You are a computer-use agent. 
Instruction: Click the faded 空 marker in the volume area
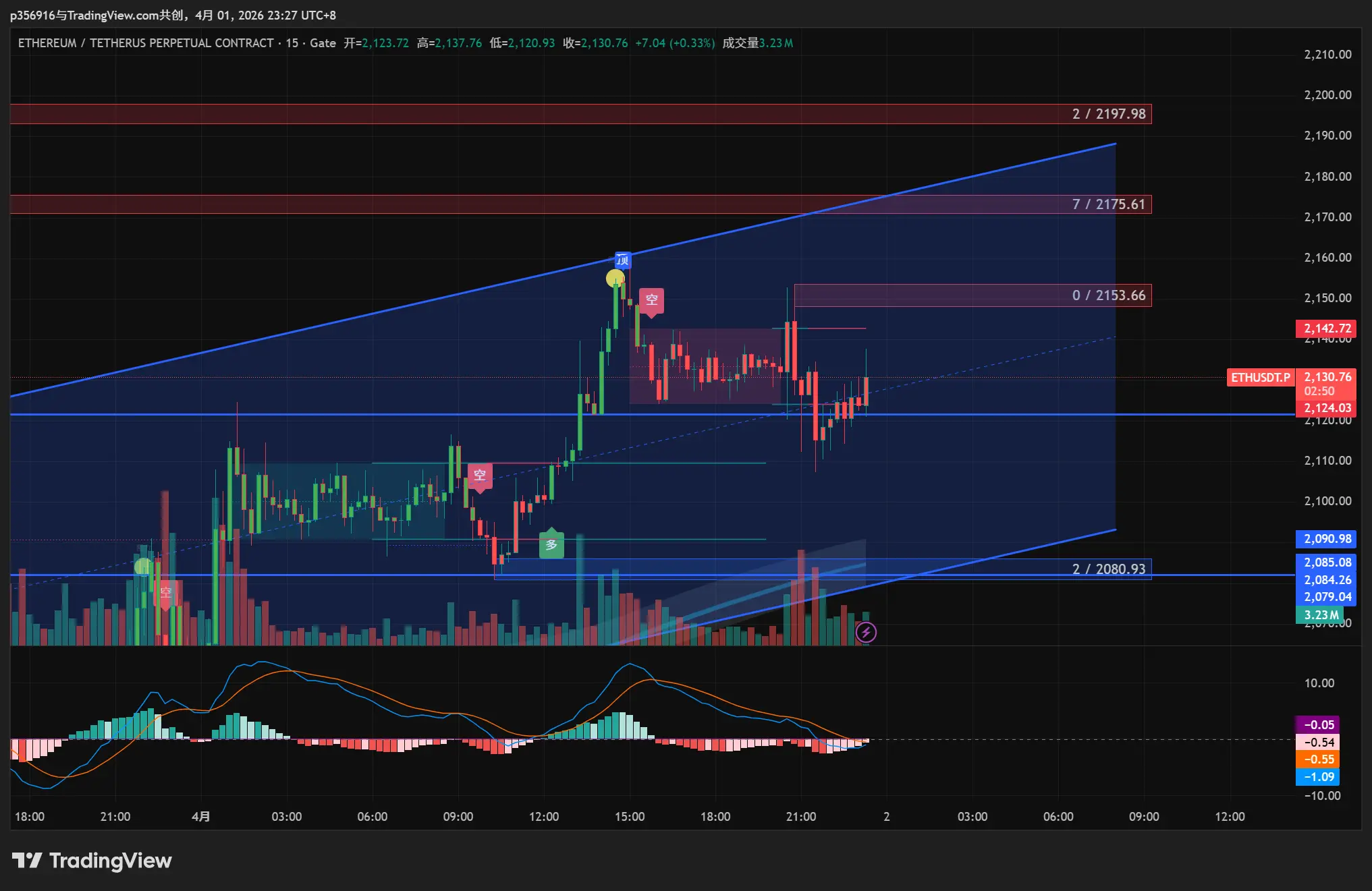click(165, 593)
